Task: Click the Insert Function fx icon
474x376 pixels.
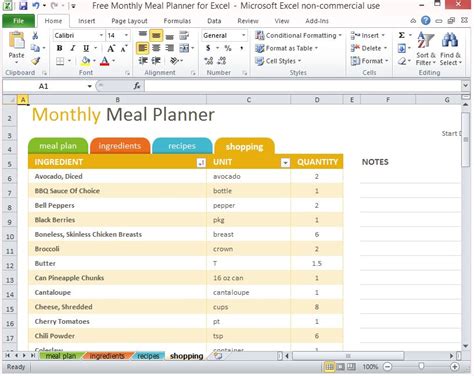Action: pos(137,86)
